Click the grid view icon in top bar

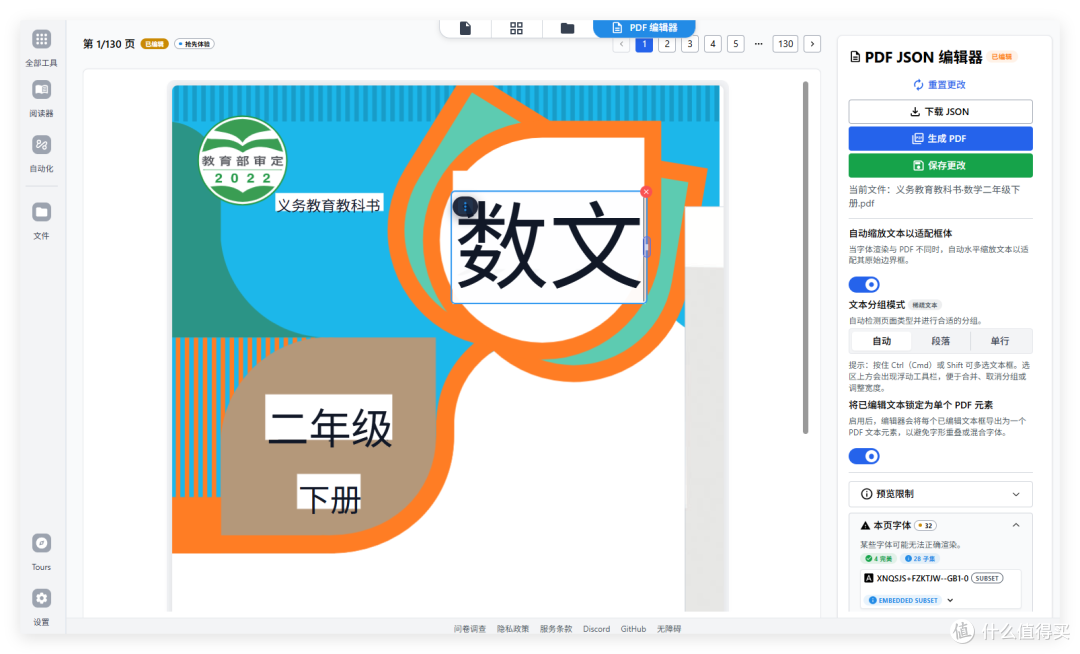click(x=517, y=28)
